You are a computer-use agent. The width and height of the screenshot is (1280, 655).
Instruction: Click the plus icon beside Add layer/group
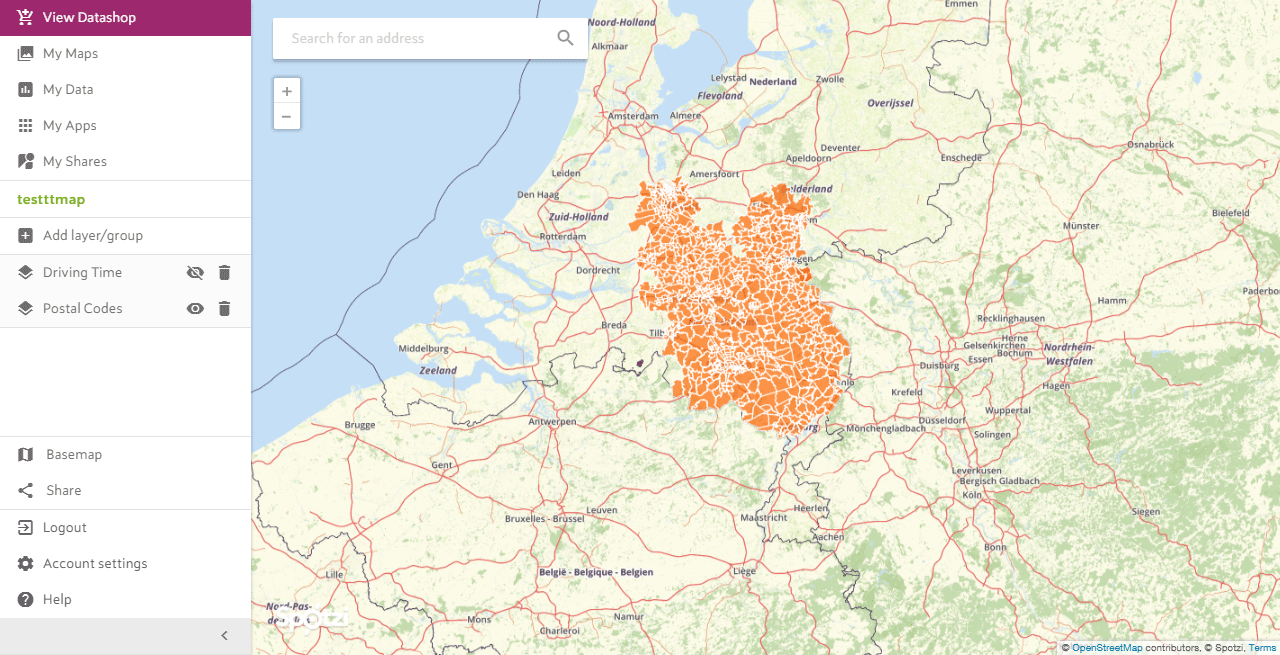[26, 236]
